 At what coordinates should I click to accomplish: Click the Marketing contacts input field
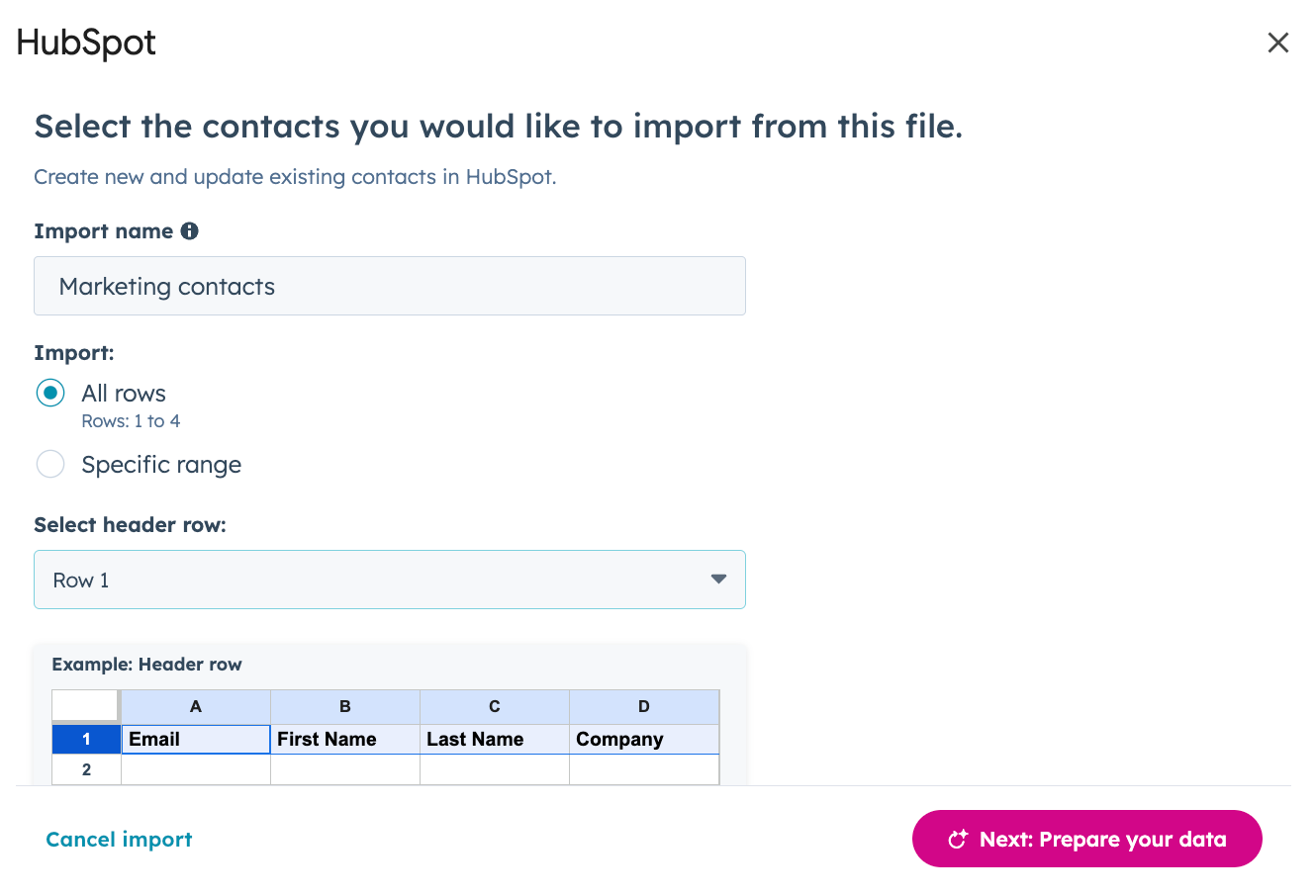tap(390, 286)
